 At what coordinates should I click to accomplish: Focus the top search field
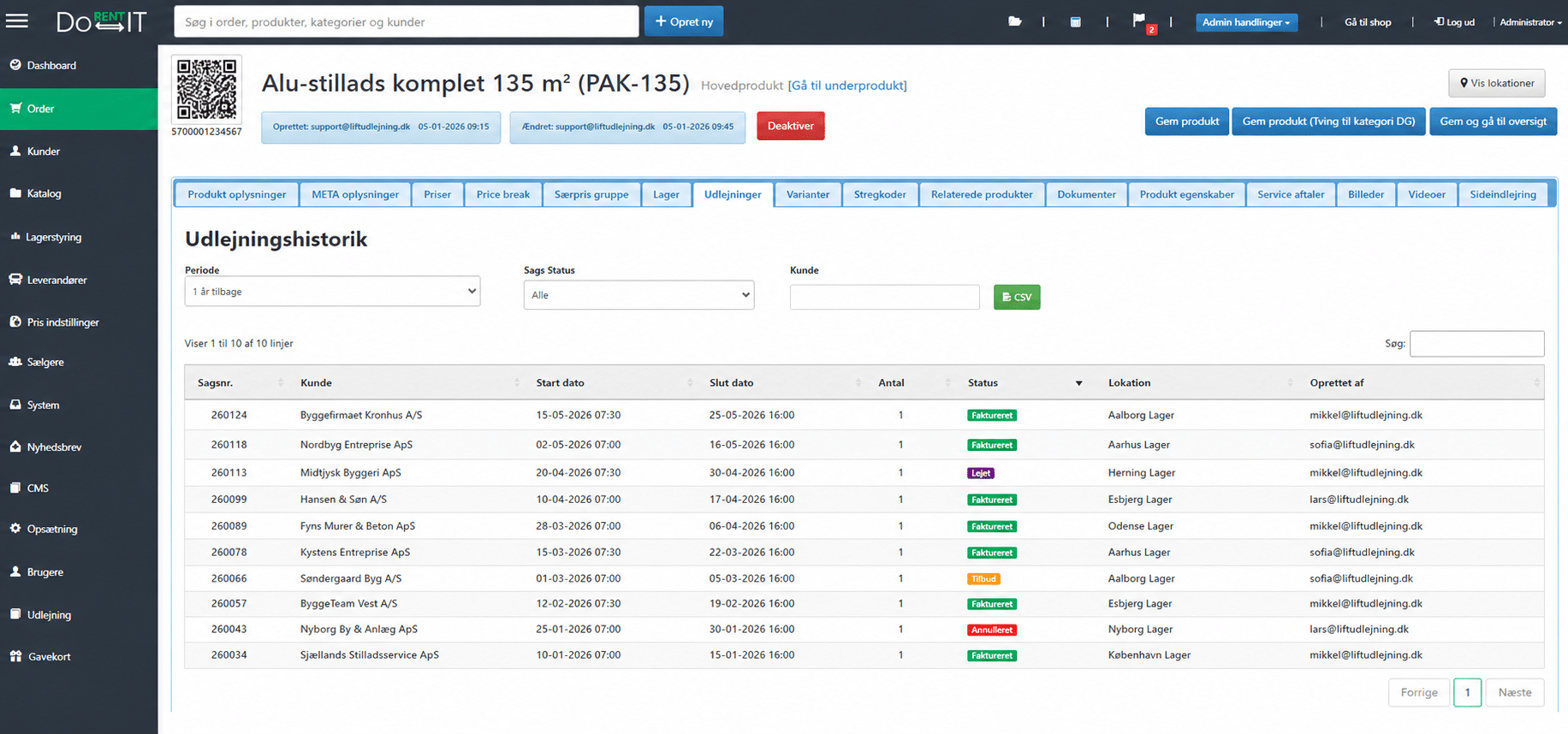point(407,21)
